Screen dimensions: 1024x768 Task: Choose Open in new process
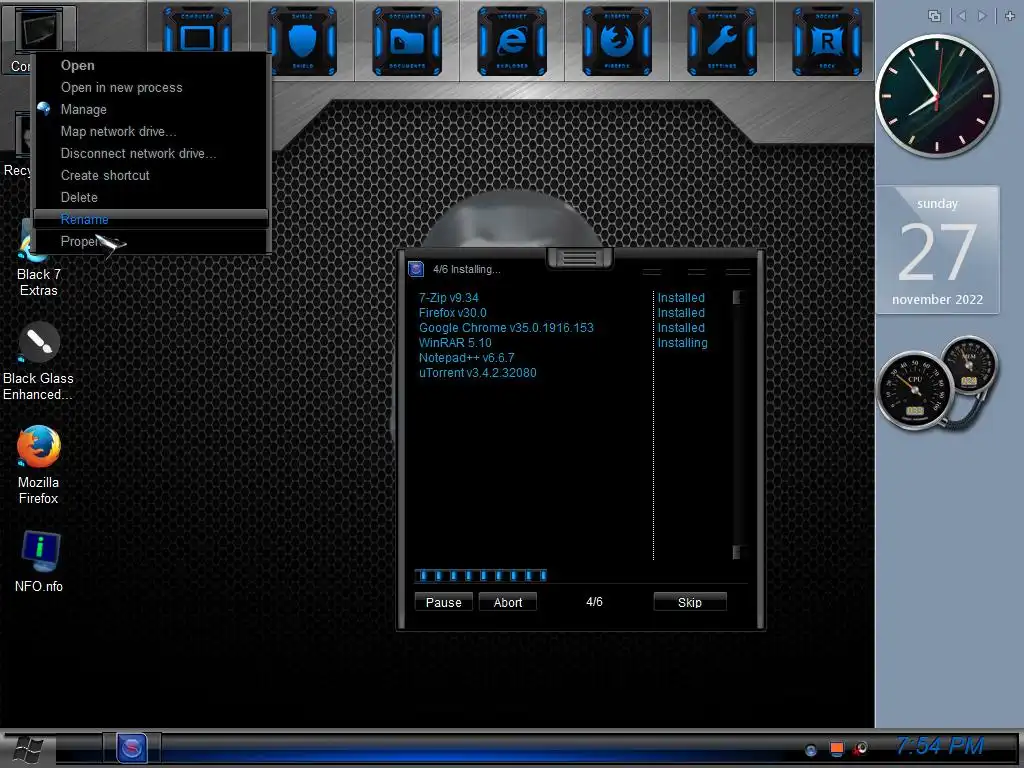click(151, 88)
